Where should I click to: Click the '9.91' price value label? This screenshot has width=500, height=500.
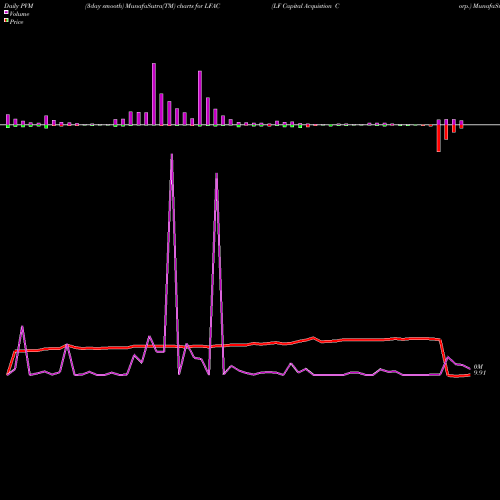click(480, 373)
